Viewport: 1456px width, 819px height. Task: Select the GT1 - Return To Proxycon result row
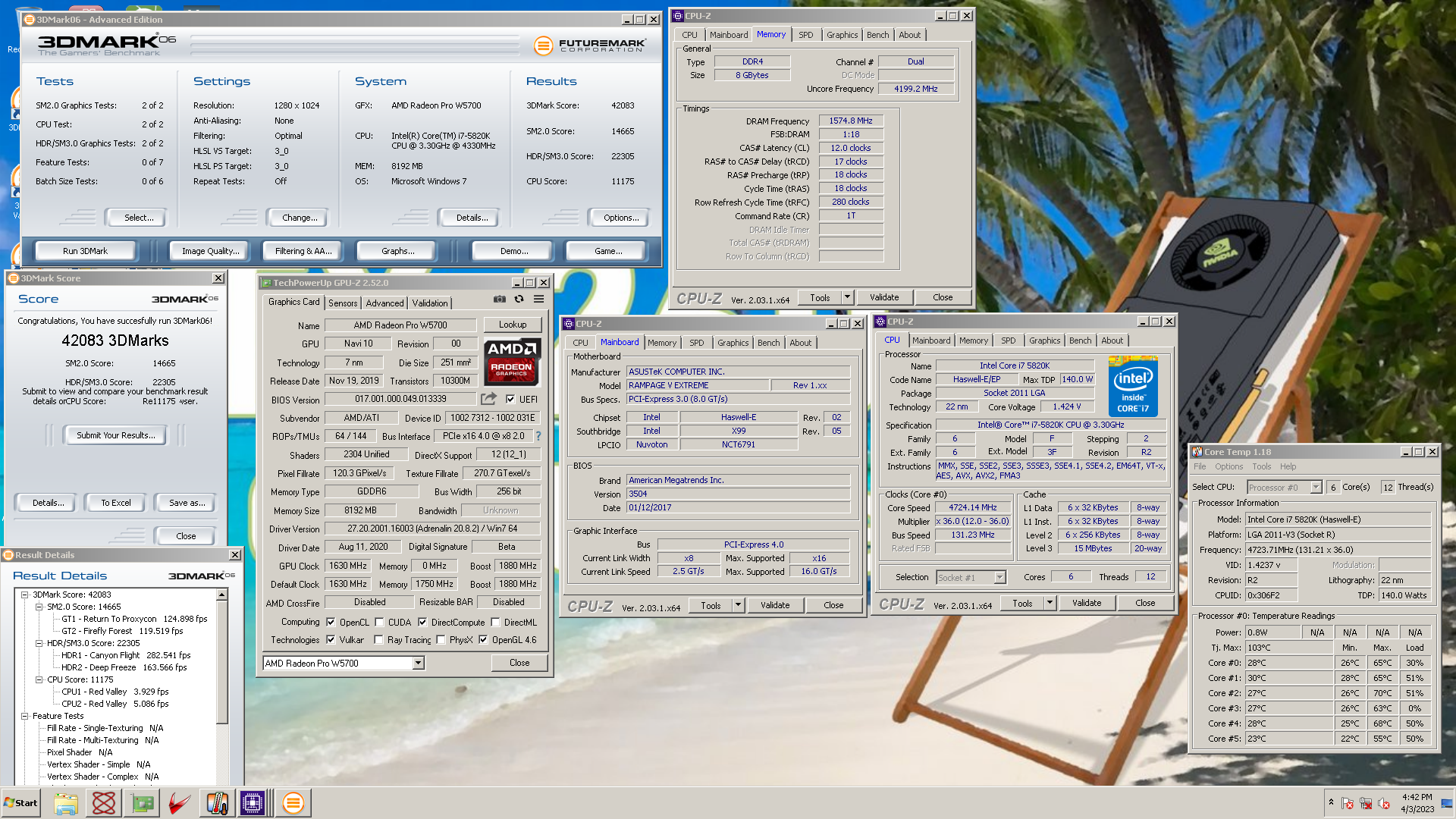tap(134, 619)
